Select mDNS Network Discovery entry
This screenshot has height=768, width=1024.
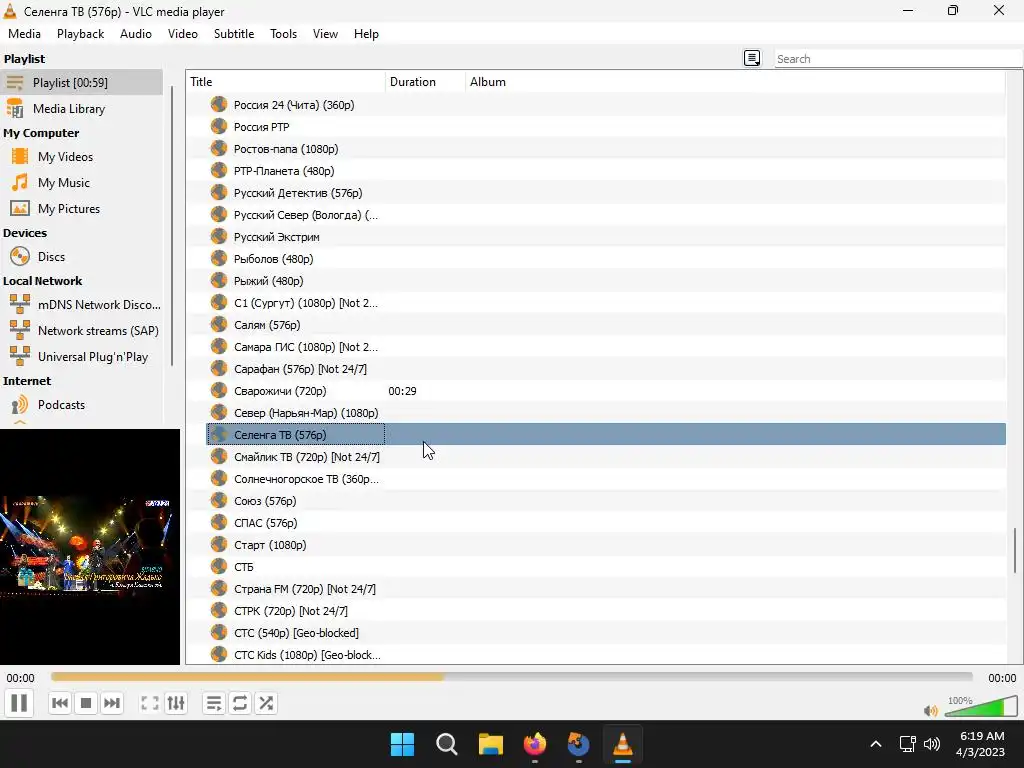tap(82, 305)
